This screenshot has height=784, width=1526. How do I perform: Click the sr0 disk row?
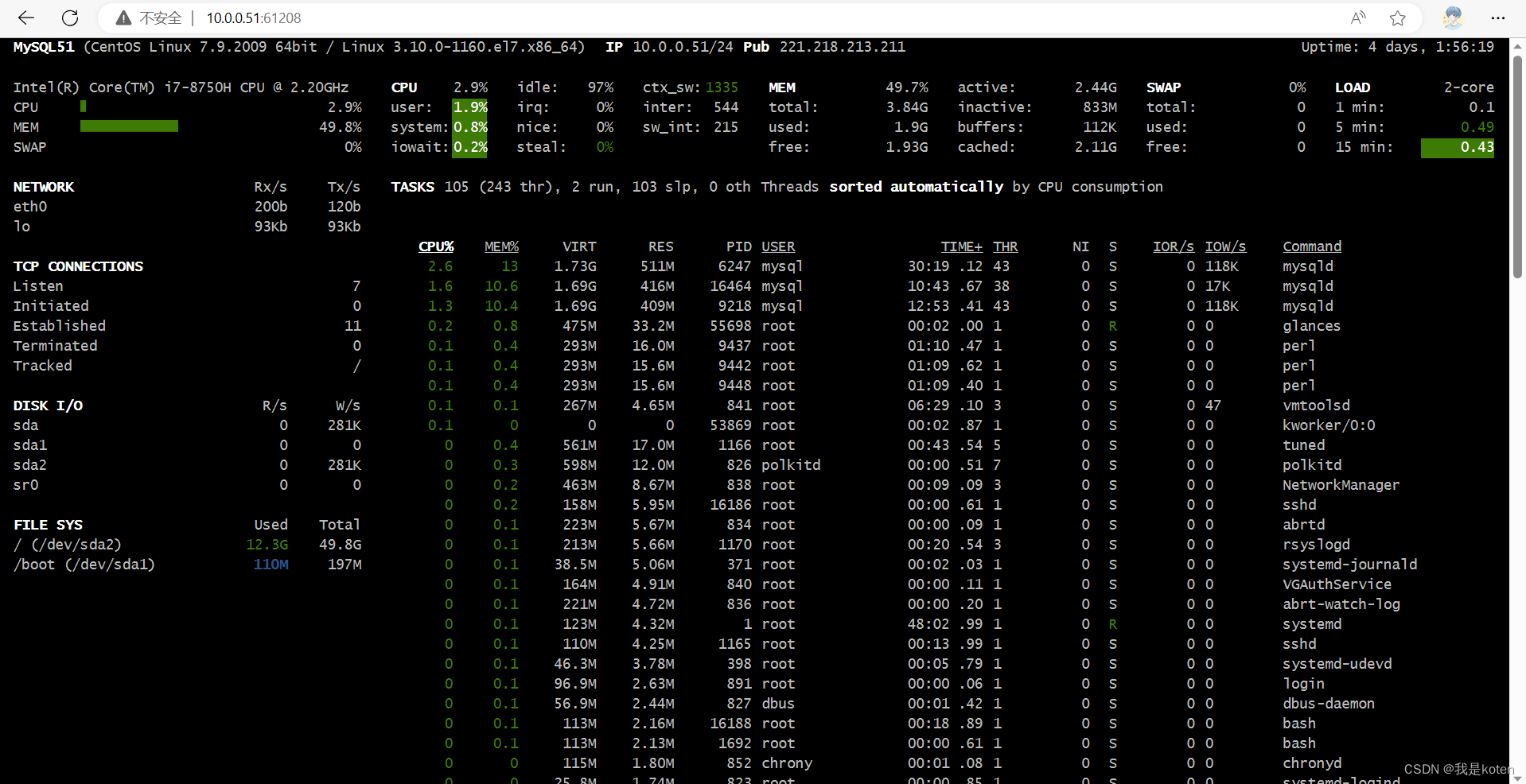[187, 485]
